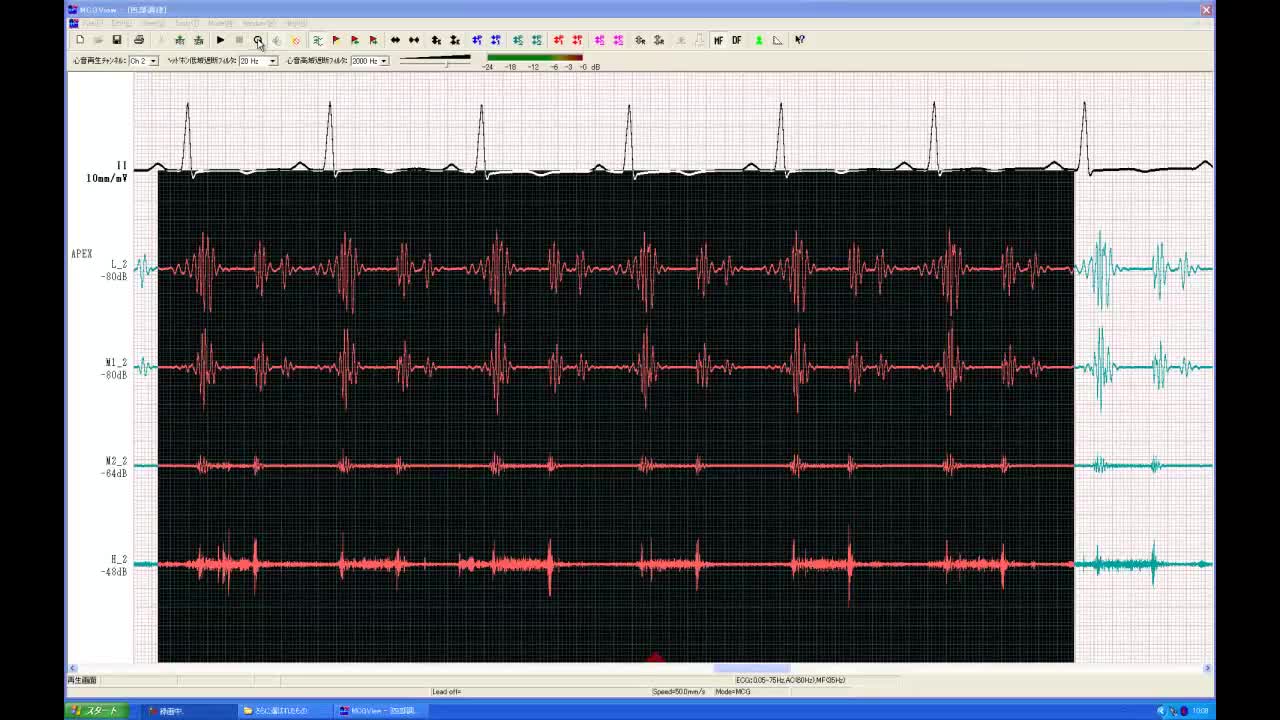The width and height of the screenshot is (1280, 720).
Task: Open the heart sound channel dropdown showing Ch 2
Action: coord(152,61)
